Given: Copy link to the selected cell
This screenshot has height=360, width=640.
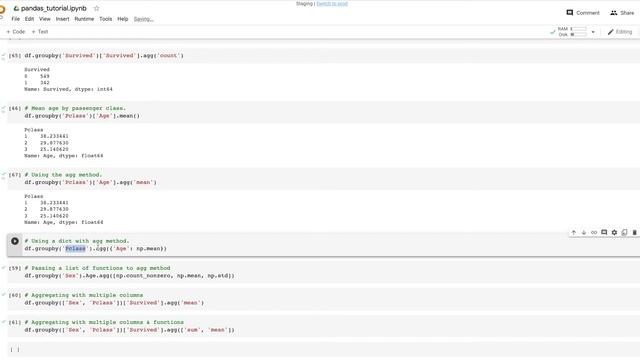Looking at the screenshot, I should (594, 232).
